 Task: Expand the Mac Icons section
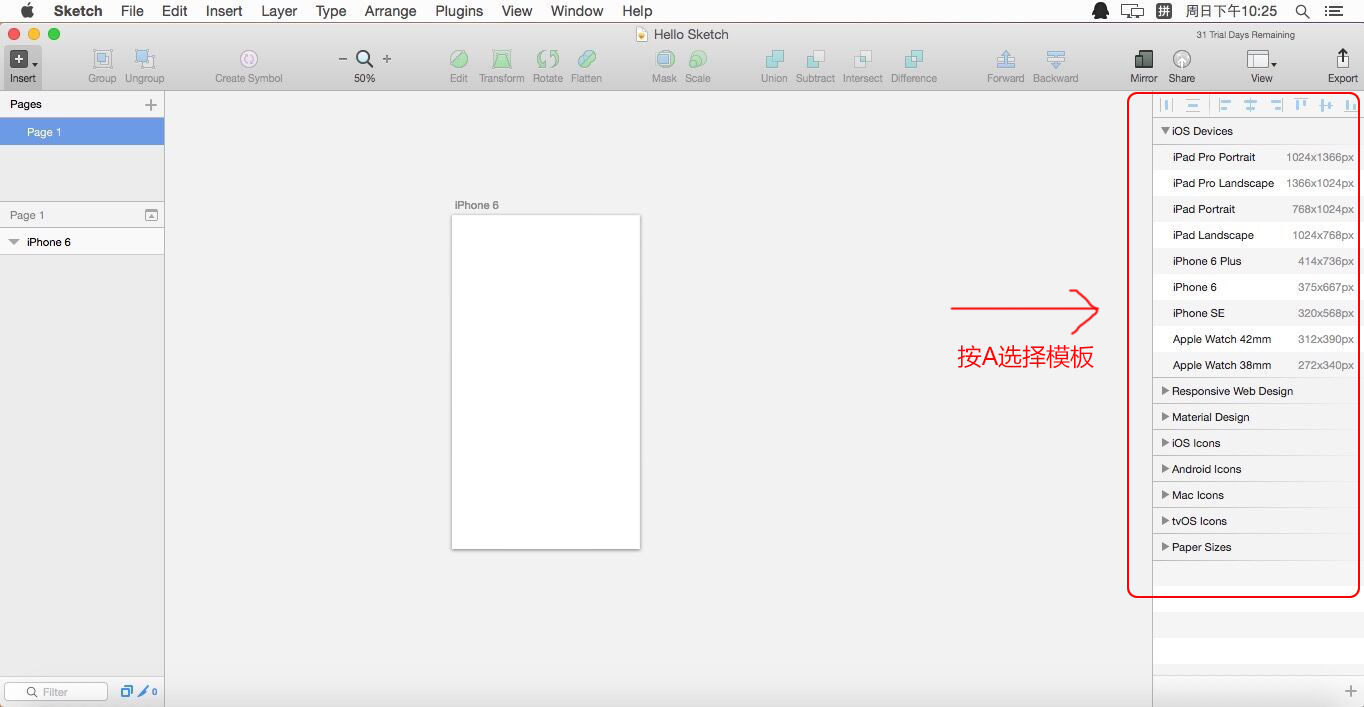click(x=1165, y=495)
